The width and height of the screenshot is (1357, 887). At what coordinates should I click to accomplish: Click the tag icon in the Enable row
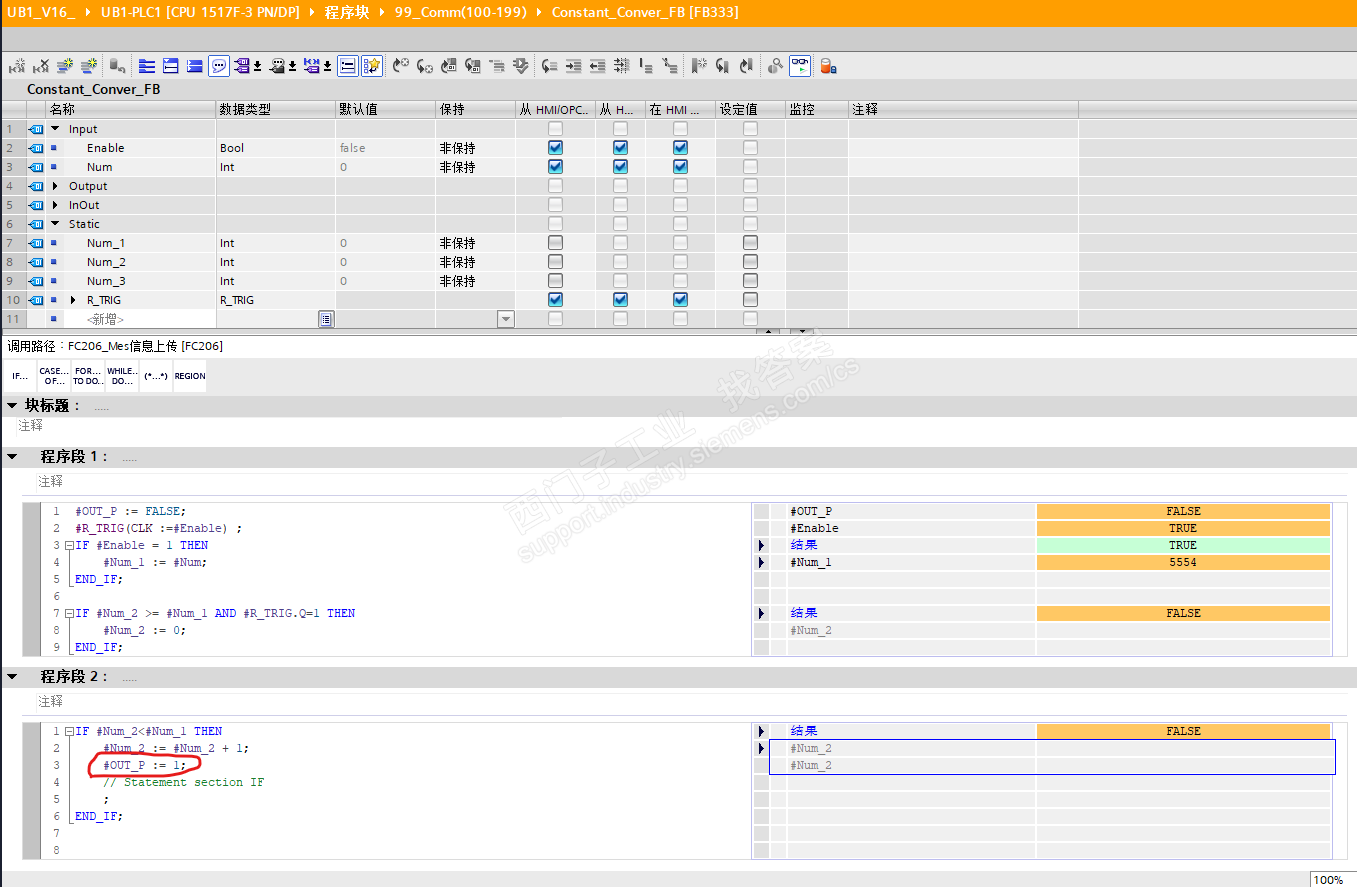pyautogui.click(x=35, y=148)
